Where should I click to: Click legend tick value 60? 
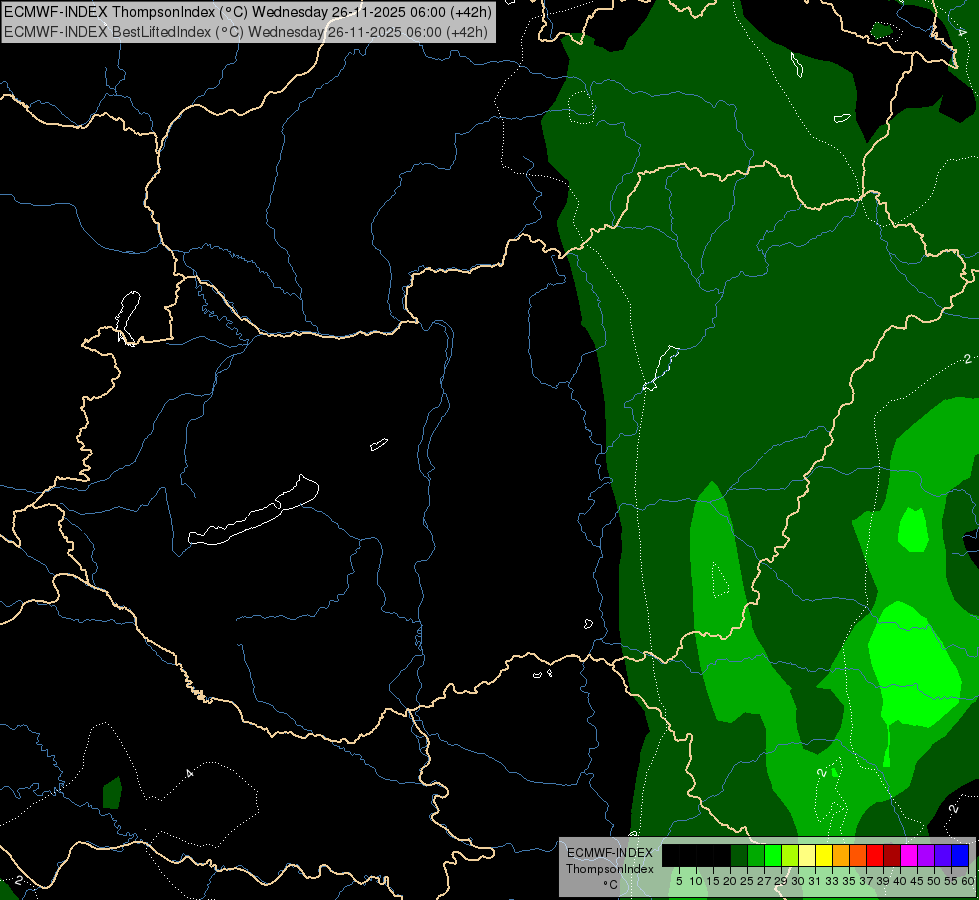coord(968,881)
